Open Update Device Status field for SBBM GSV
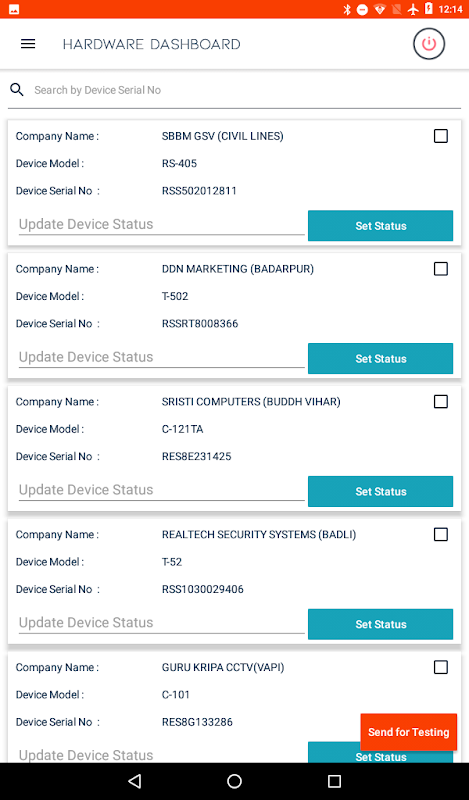 tap(161, 224)
